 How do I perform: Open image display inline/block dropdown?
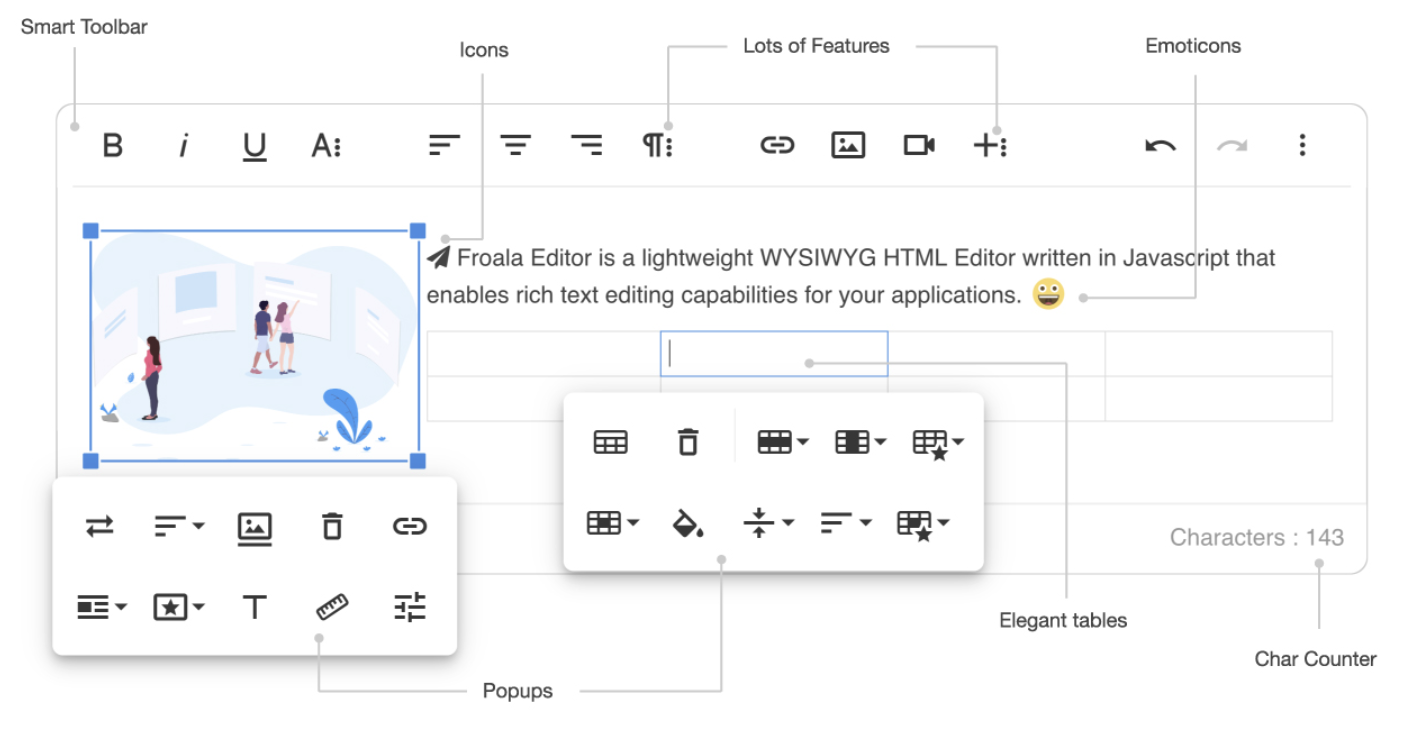click(102, 607)
